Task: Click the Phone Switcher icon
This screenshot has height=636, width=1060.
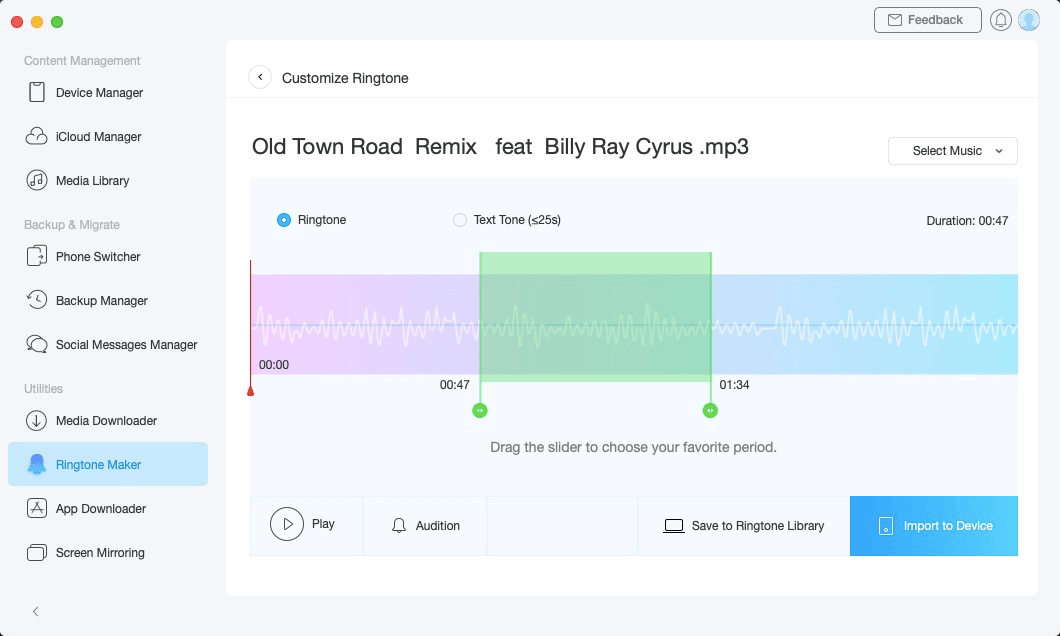Action: (x=37, y=256)
